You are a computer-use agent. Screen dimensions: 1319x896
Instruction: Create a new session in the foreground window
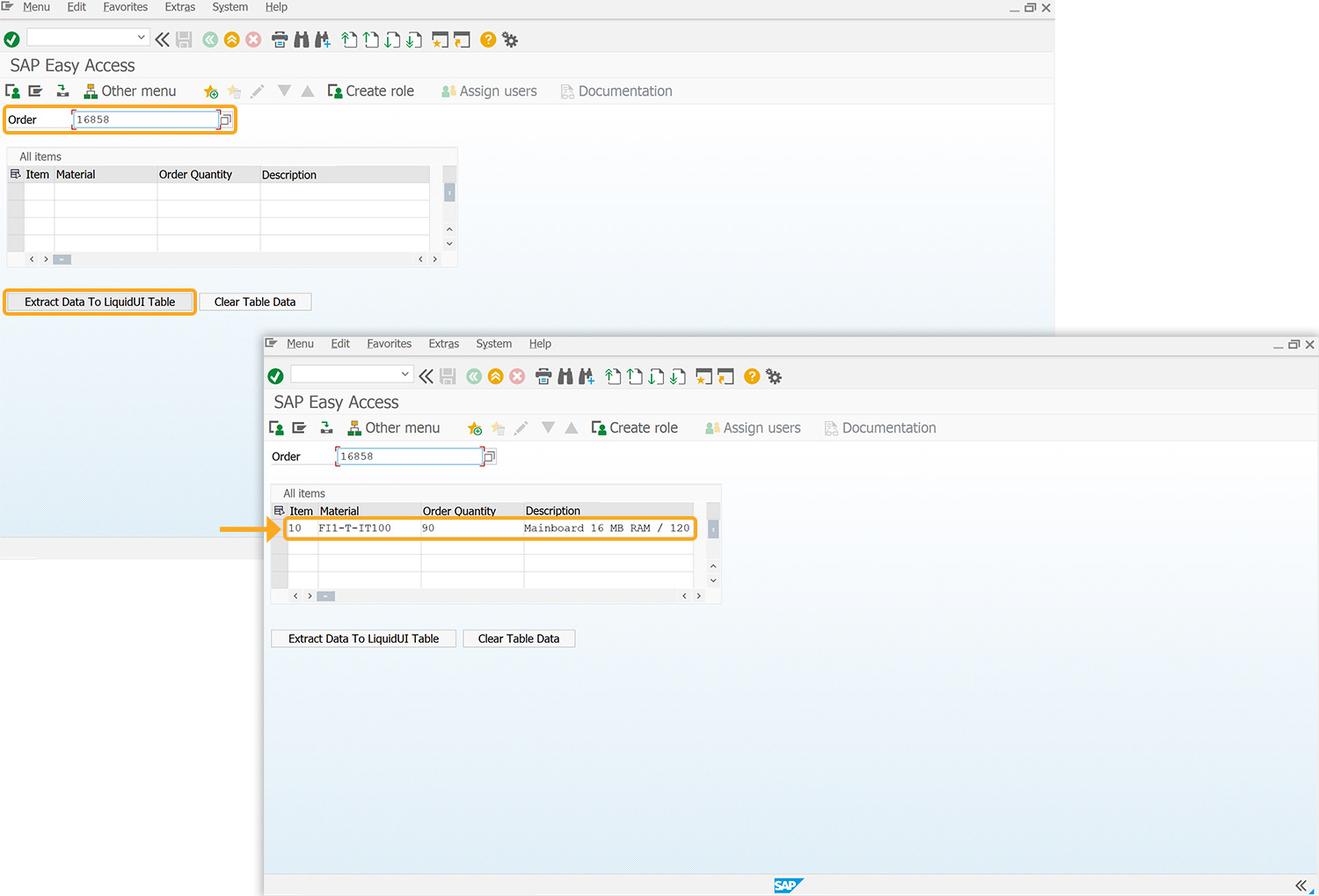click(703, 376)
